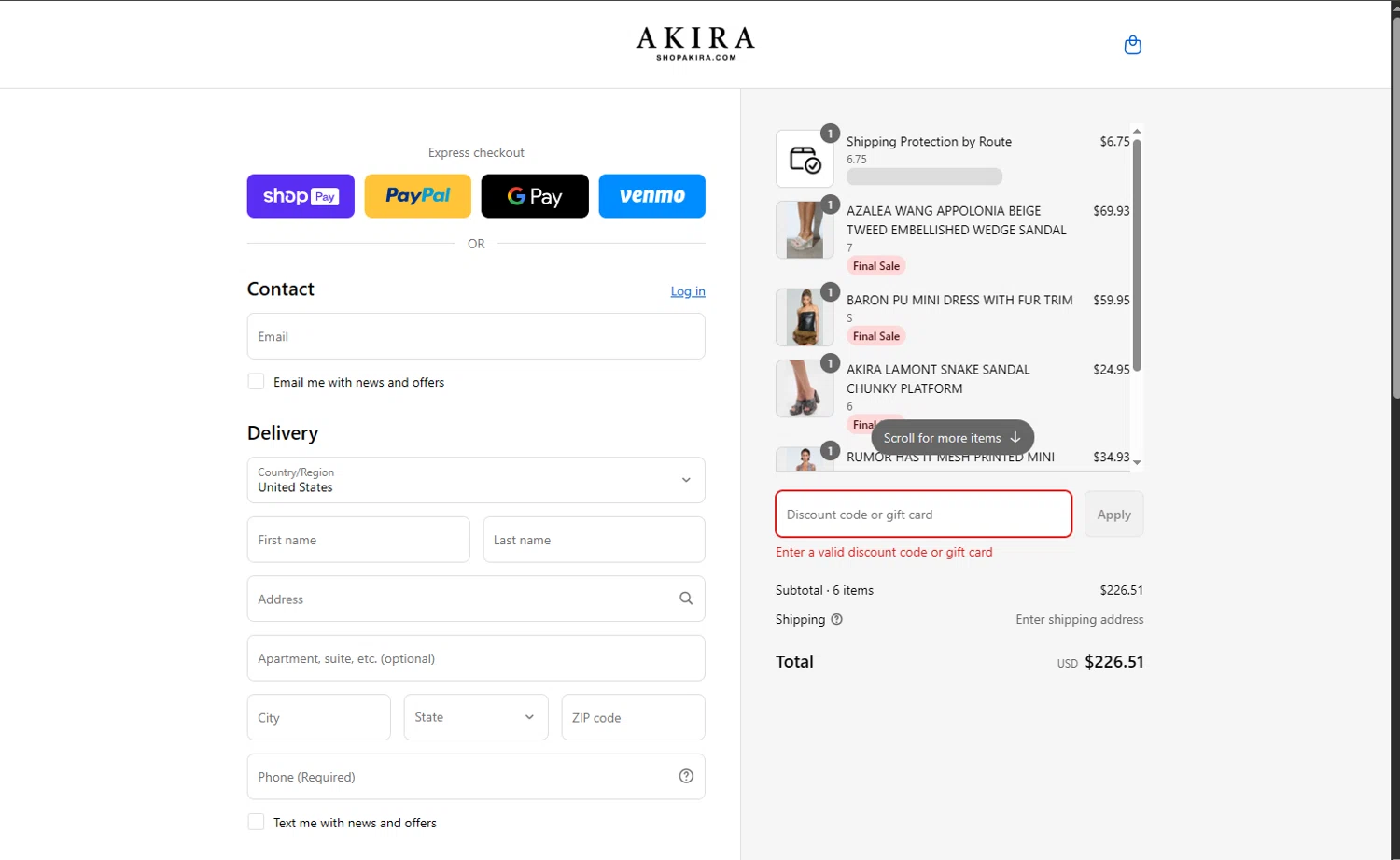Click the phone field help icon

point(686,776)
